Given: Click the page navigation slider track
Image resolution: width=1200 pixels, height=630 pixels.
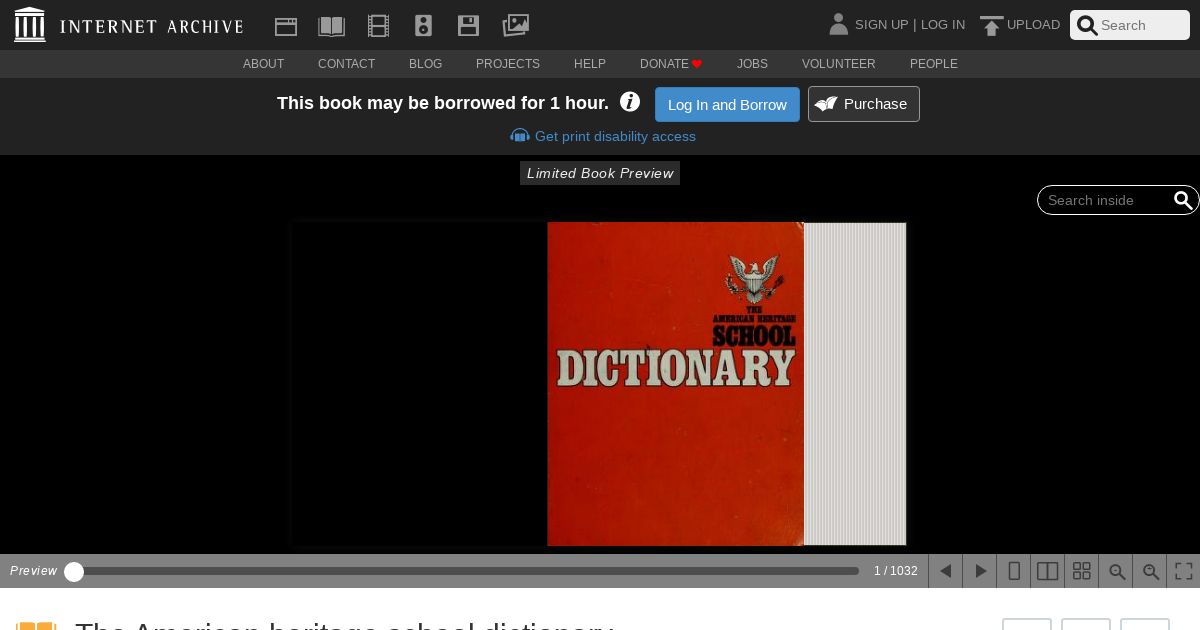Looking at the screenshot, I should coord(465,571).
